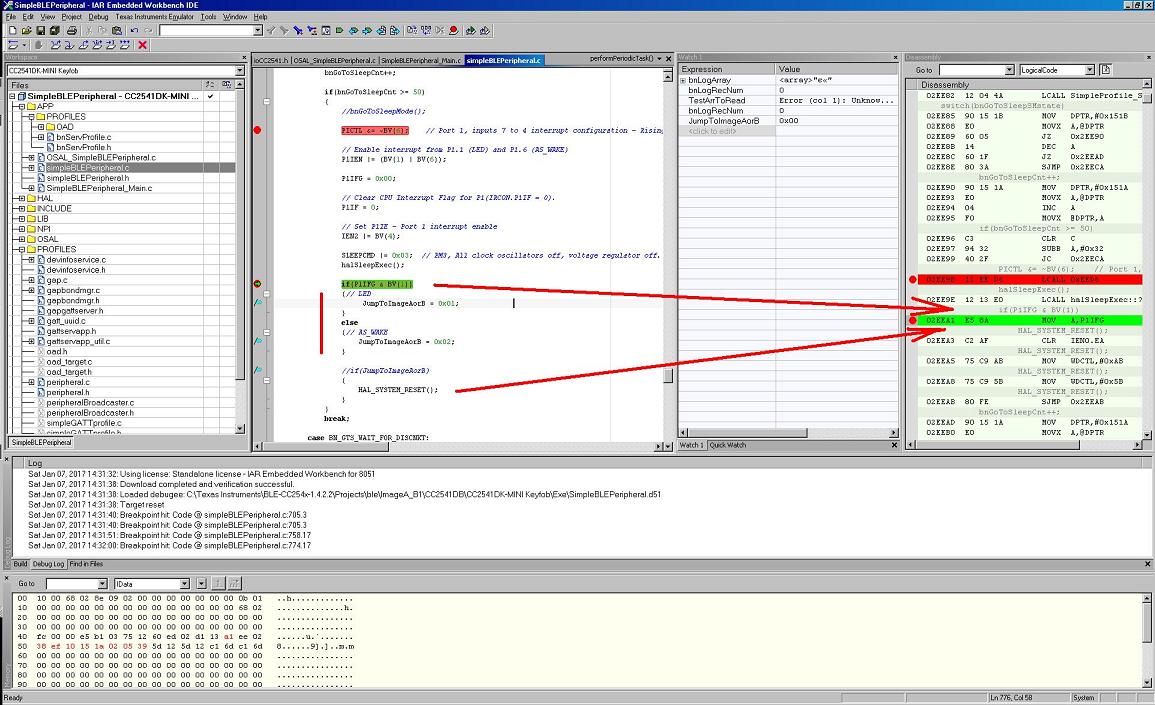Screen dimensions: 1155x705
Task: Open the Texas Instruments Emulator menu
Action: click(154, 16)
